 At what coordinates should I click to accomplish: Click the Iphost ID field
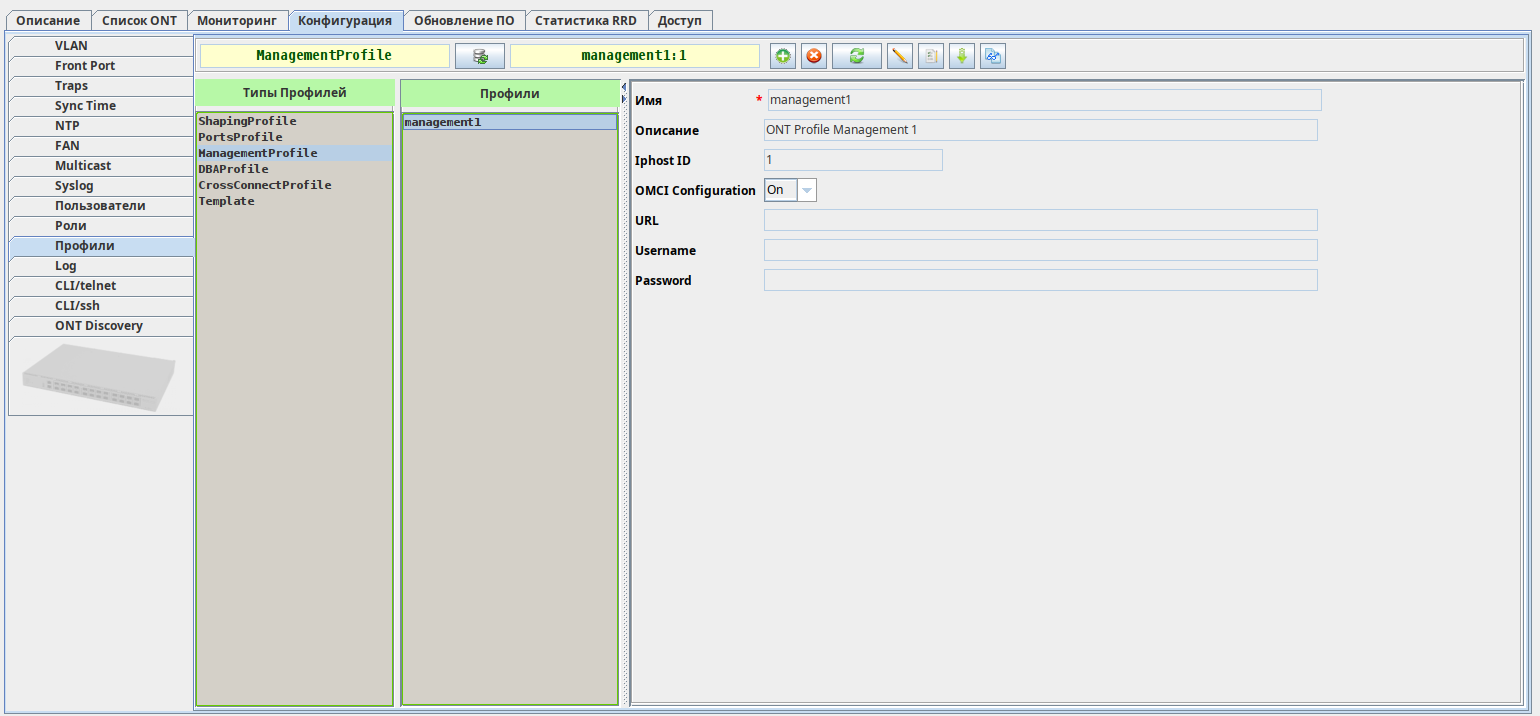[x=853, y=160]
